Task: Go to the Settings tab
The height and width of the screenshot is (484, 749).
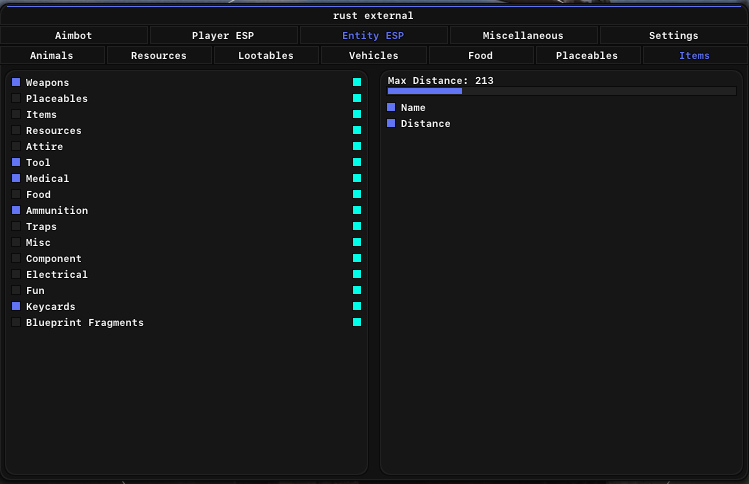Action: tap(674, 35)
